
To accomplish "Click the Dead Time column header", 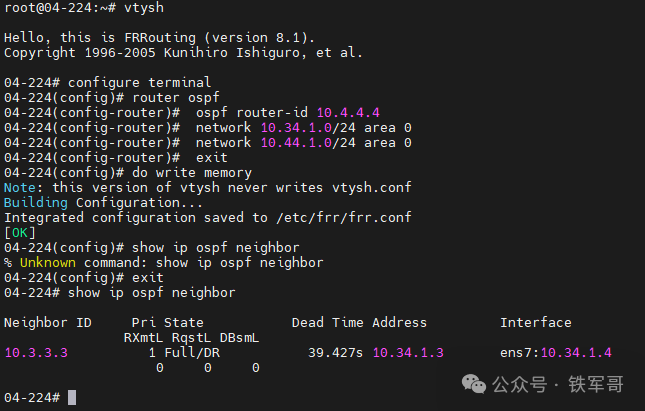I will [328, 322].
